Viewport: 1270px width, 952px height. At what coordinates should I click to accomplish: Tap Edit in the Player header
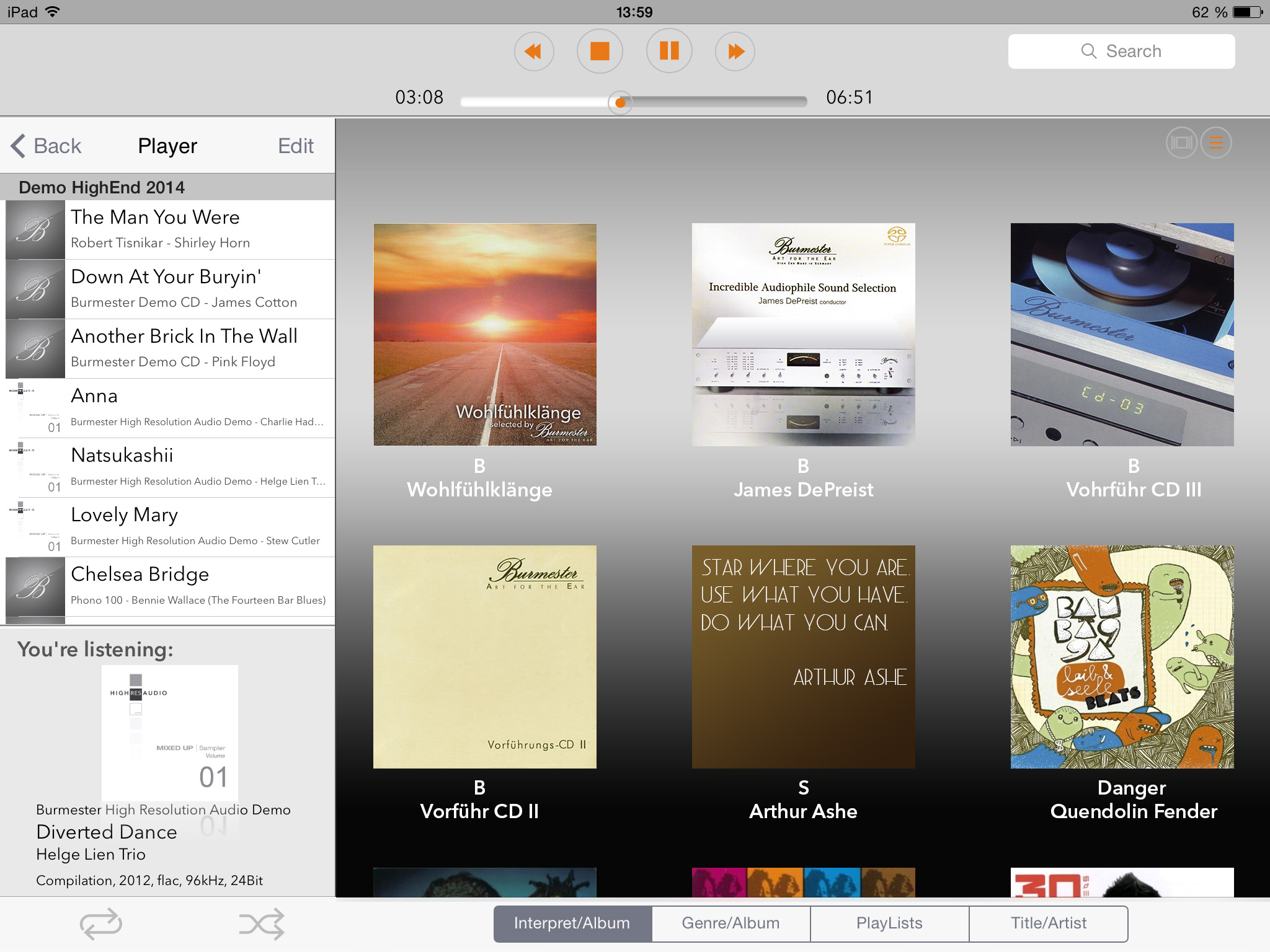296,146
